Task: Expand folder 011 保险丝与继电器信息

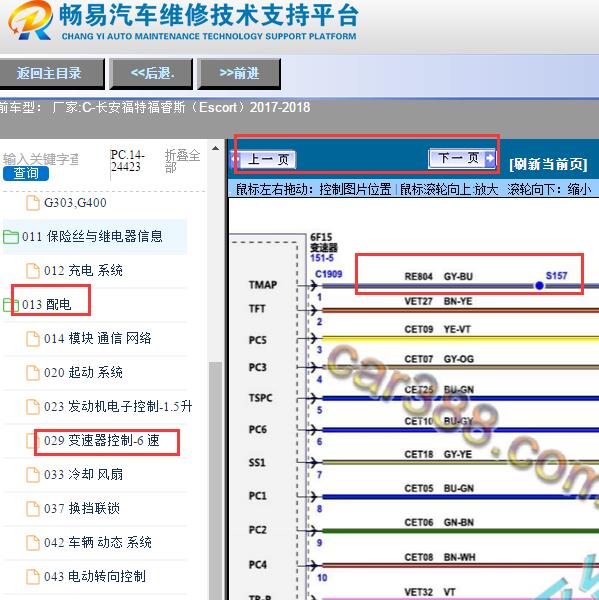Action: click(92, 236)
